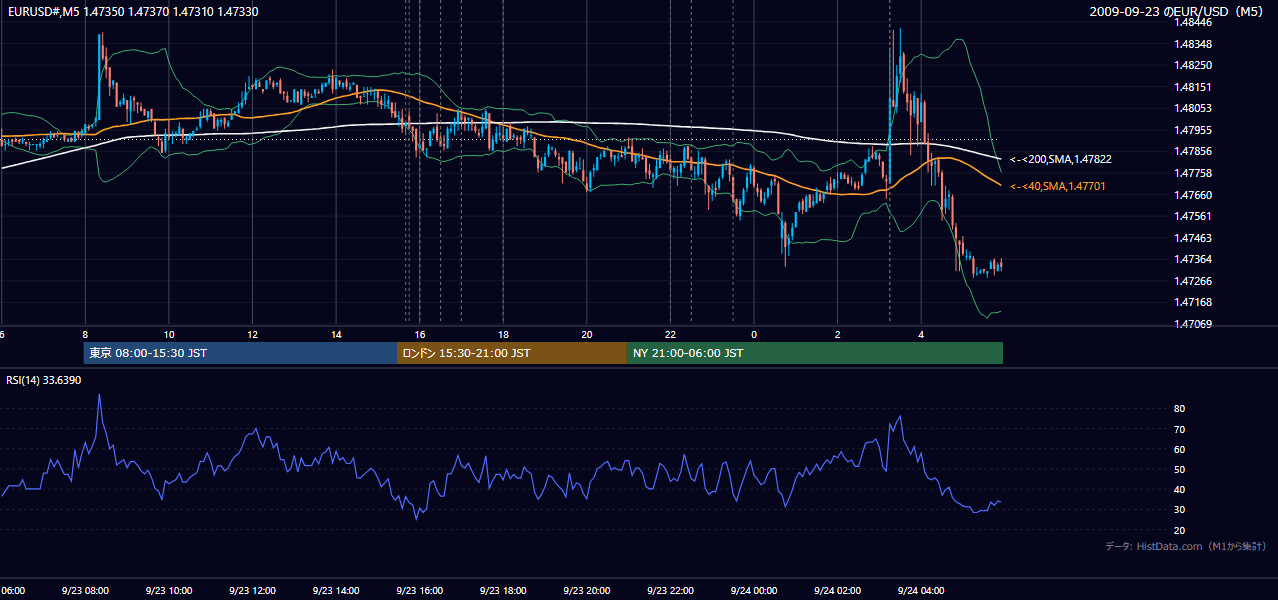Click the 9/23 20:00 bottom time label
Viewport: 1278px width, 600px height.
(586, 591)
